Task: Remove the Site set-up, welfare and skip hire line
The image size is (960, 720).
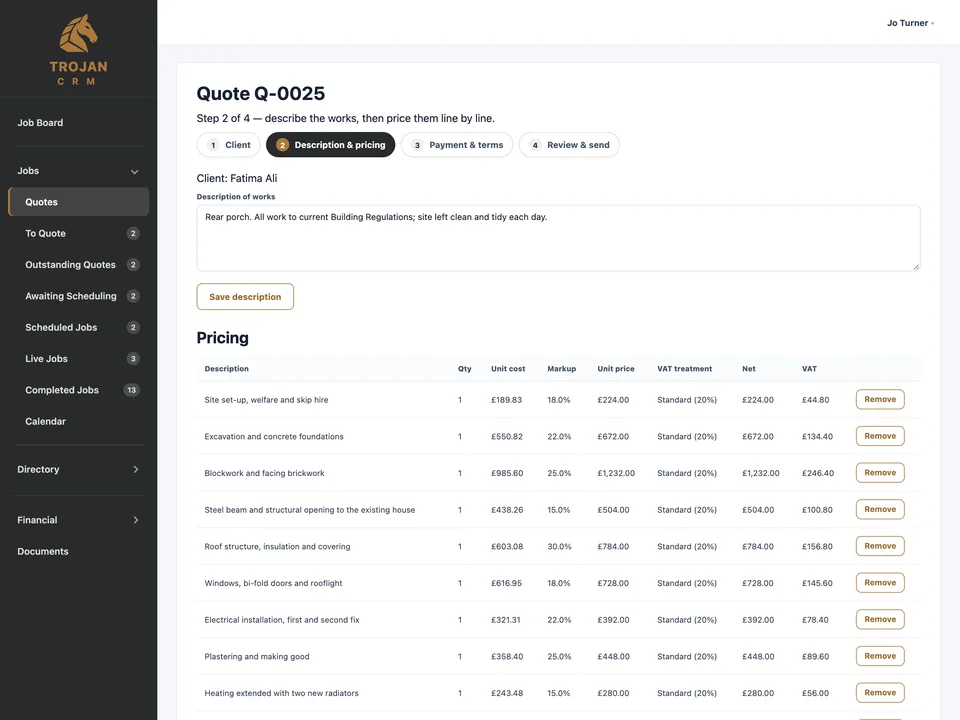Action: (x=880, y=399)
